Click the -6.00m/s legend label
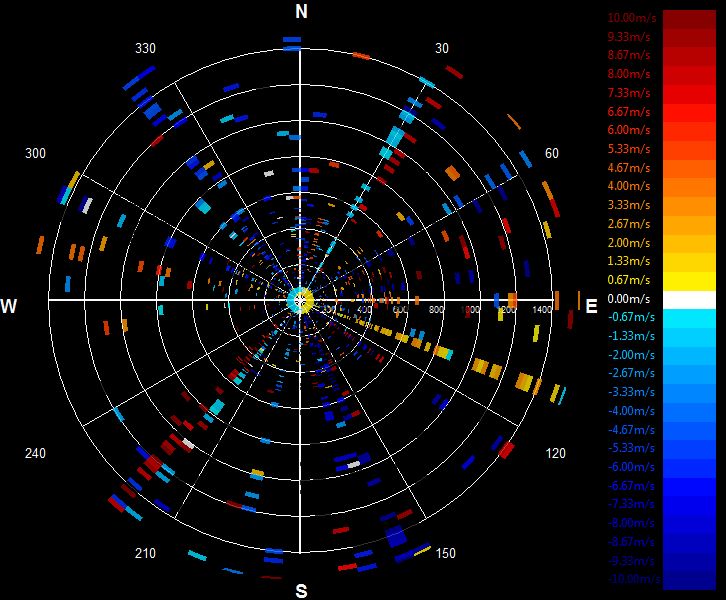 (x=631, y=467)
